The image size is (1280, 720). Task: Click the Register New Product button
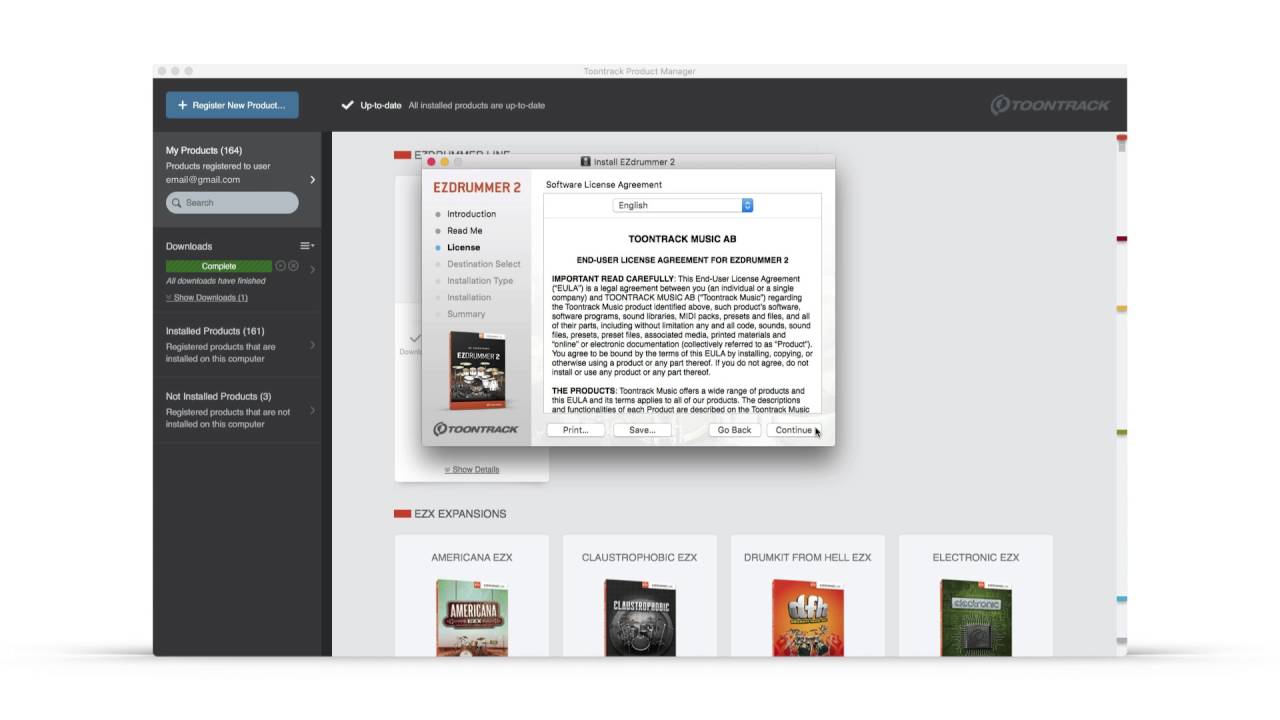[232, 105]
